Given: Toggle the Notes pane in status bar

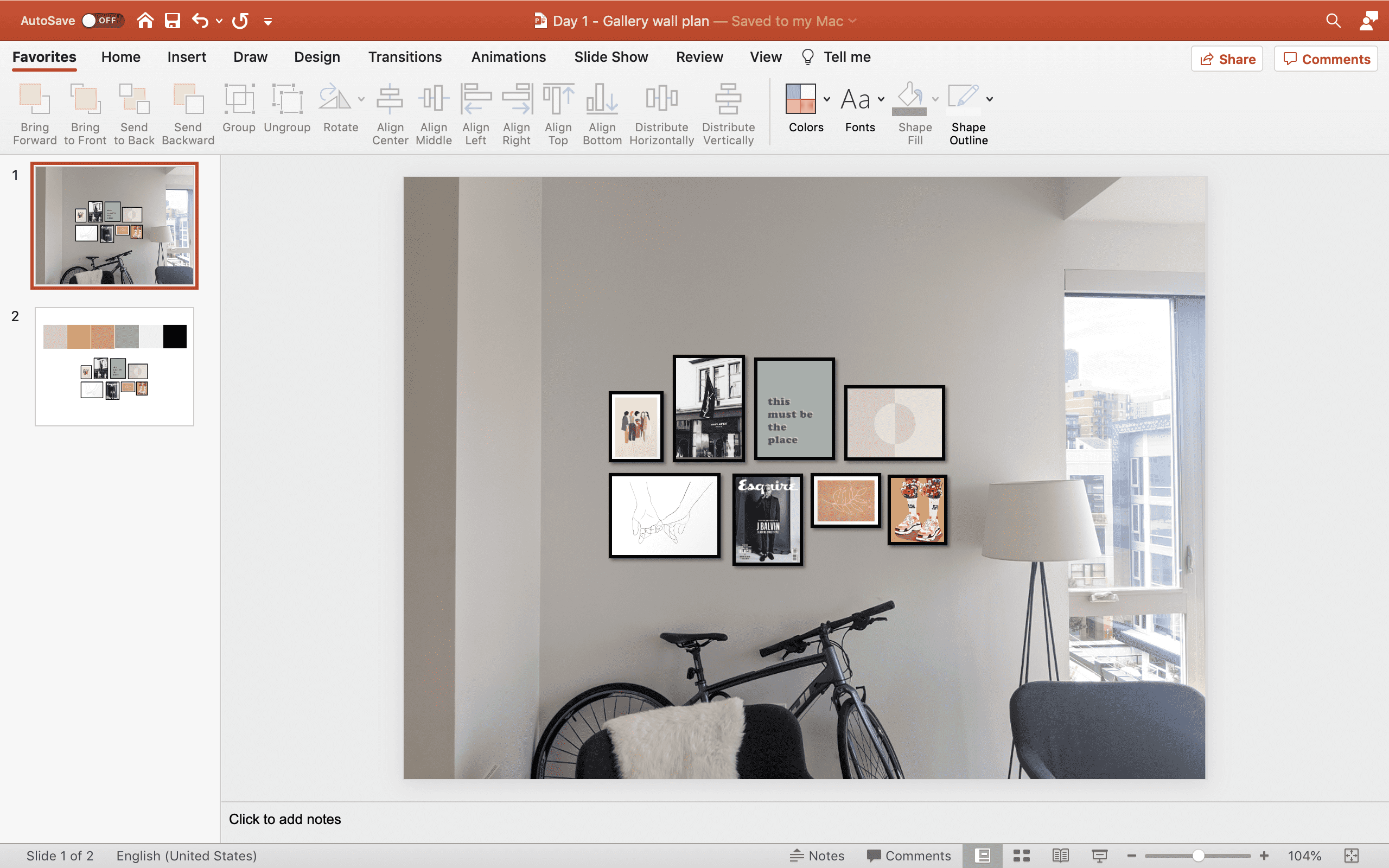Looking at the screenshot, I should coord(817,856).
